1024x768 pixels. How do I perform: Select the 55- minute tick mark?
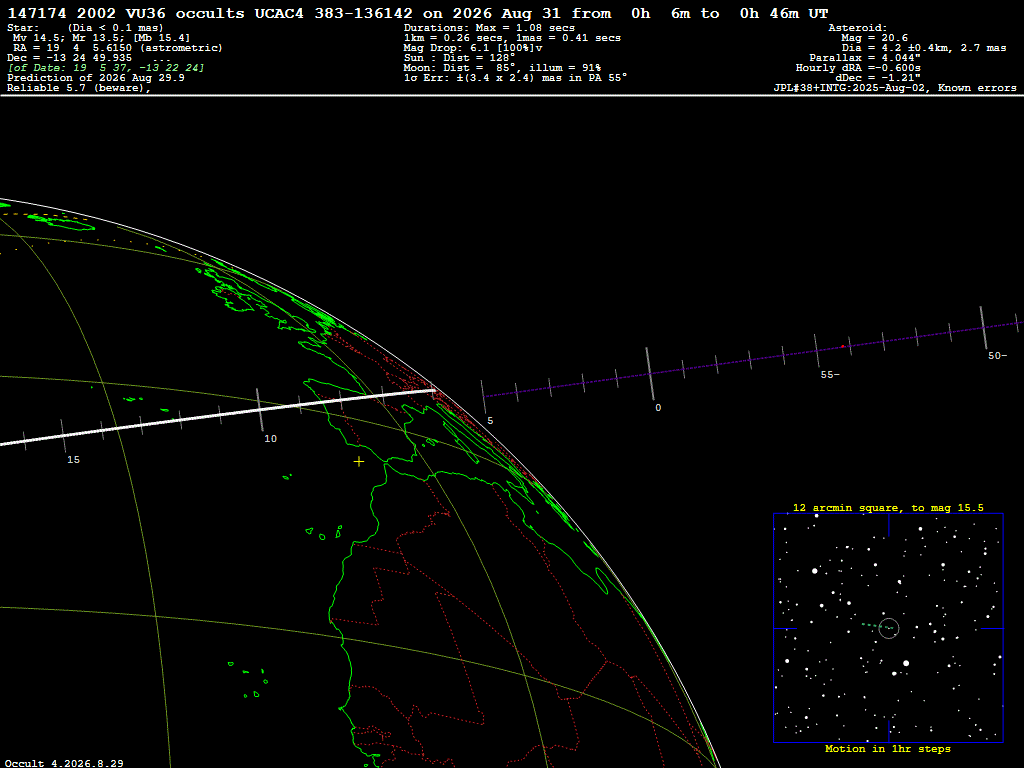[816, 351]
